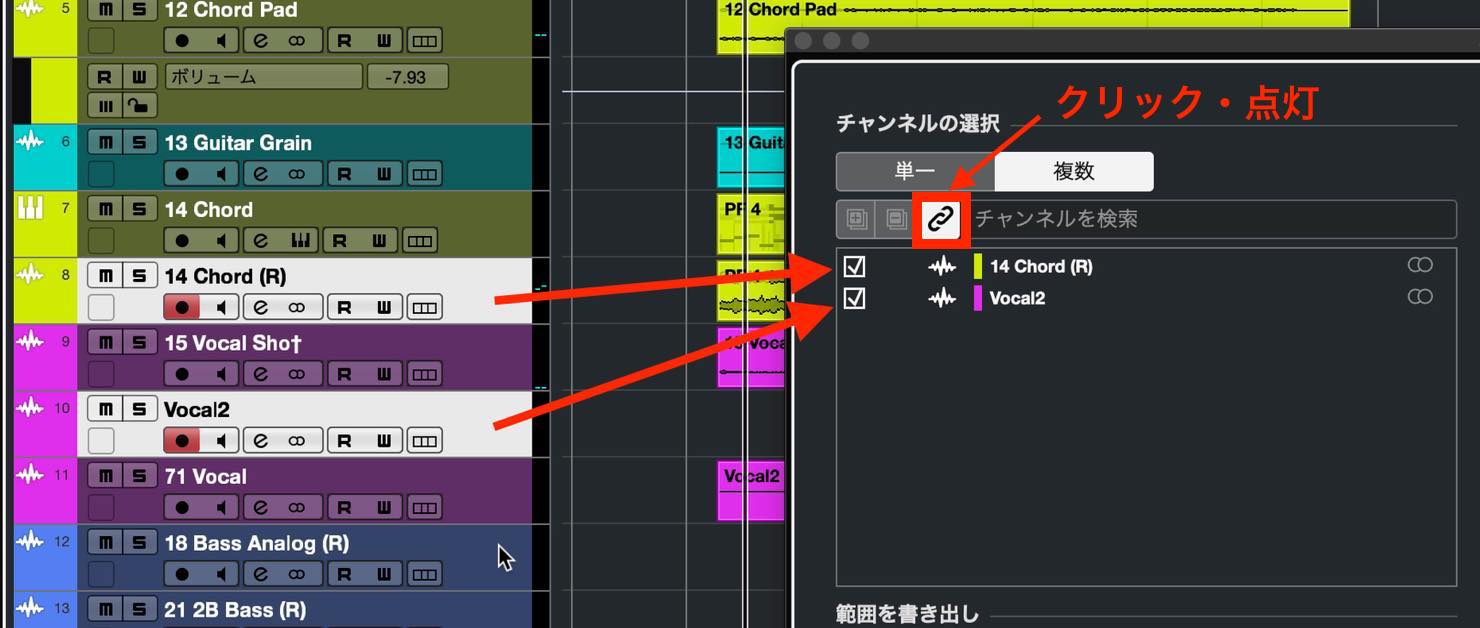Mute the 18 Bass Analog (R) track

click(x=105, y=543)
